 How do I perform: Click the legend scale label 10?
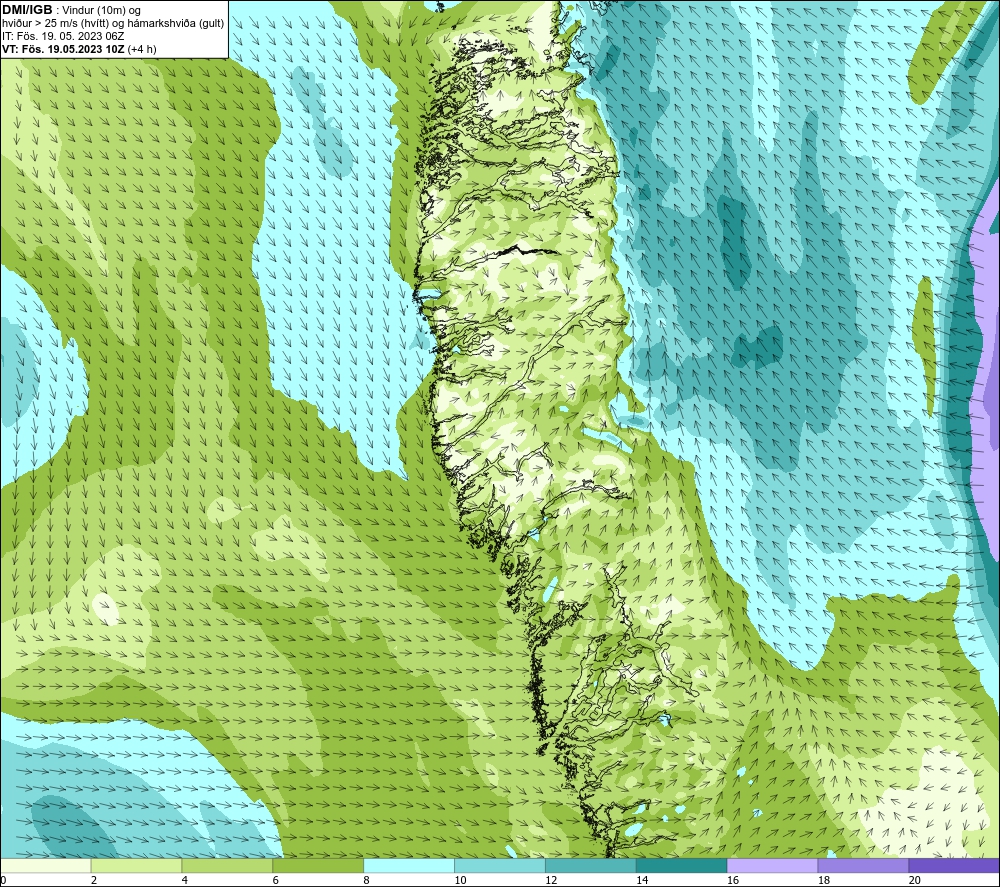(x=460, y=880)
